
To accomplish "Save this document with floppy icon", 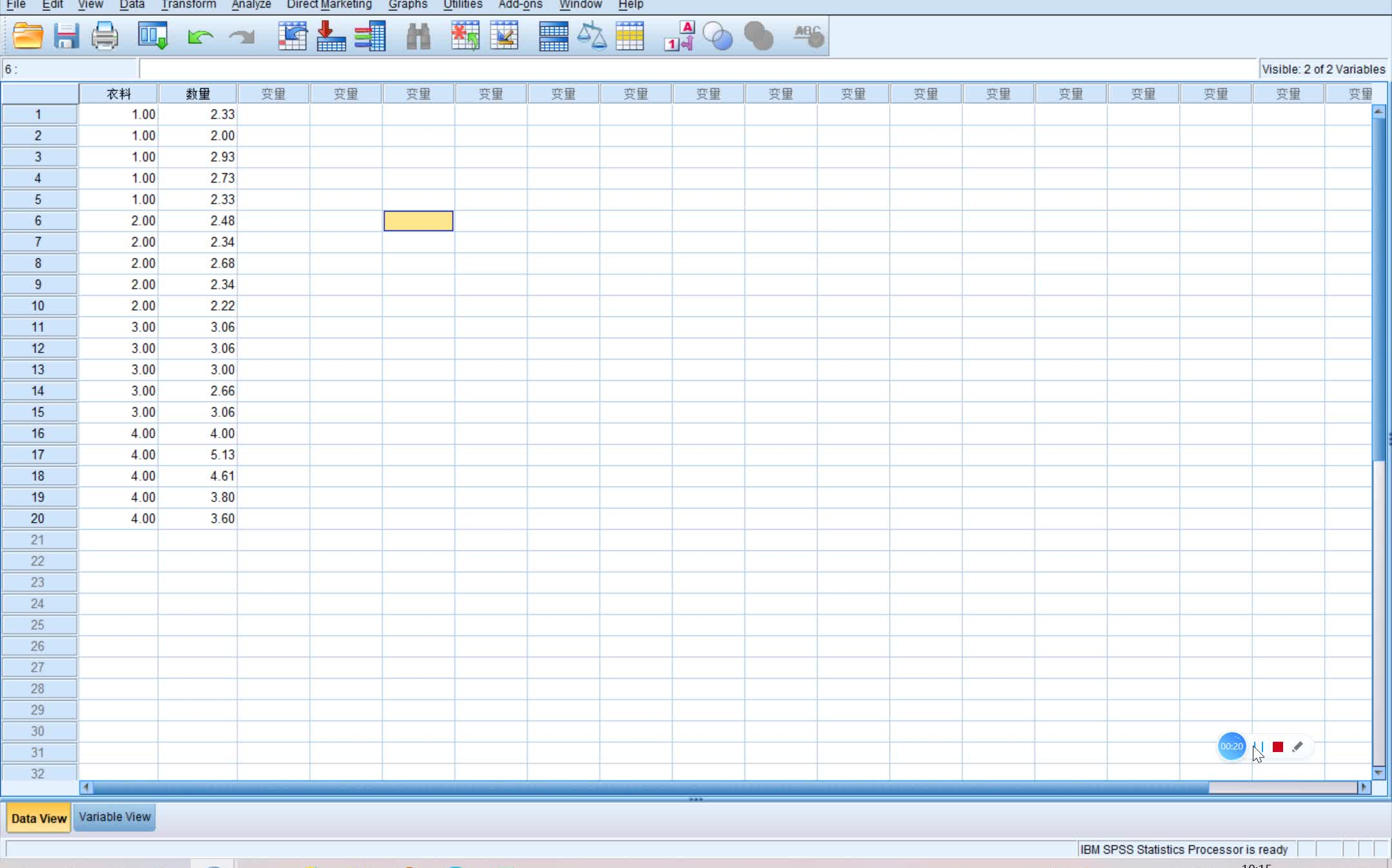I will click(x=66, y=36).
